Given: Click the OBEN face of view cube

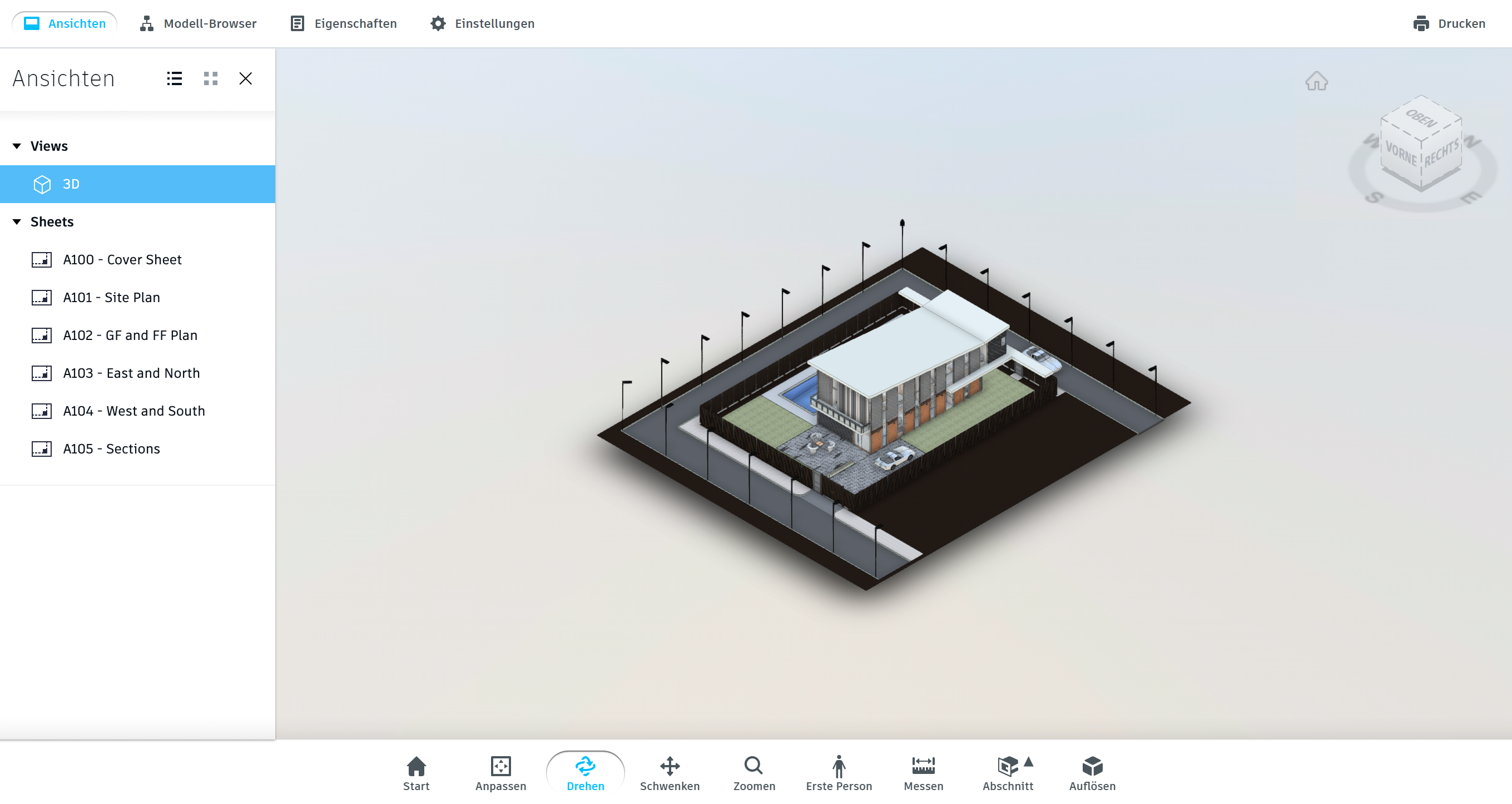Looking at the screenshot, I should click(x=1421, y=117).
